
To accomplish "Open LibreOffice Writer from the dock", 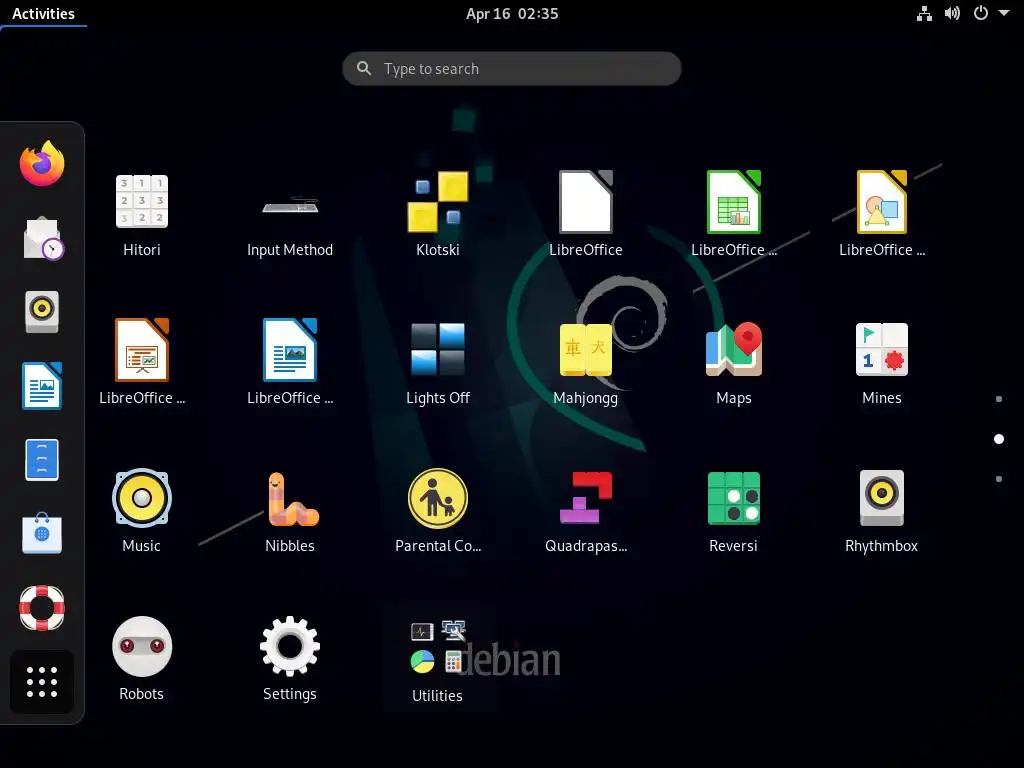I will (42, 385).
